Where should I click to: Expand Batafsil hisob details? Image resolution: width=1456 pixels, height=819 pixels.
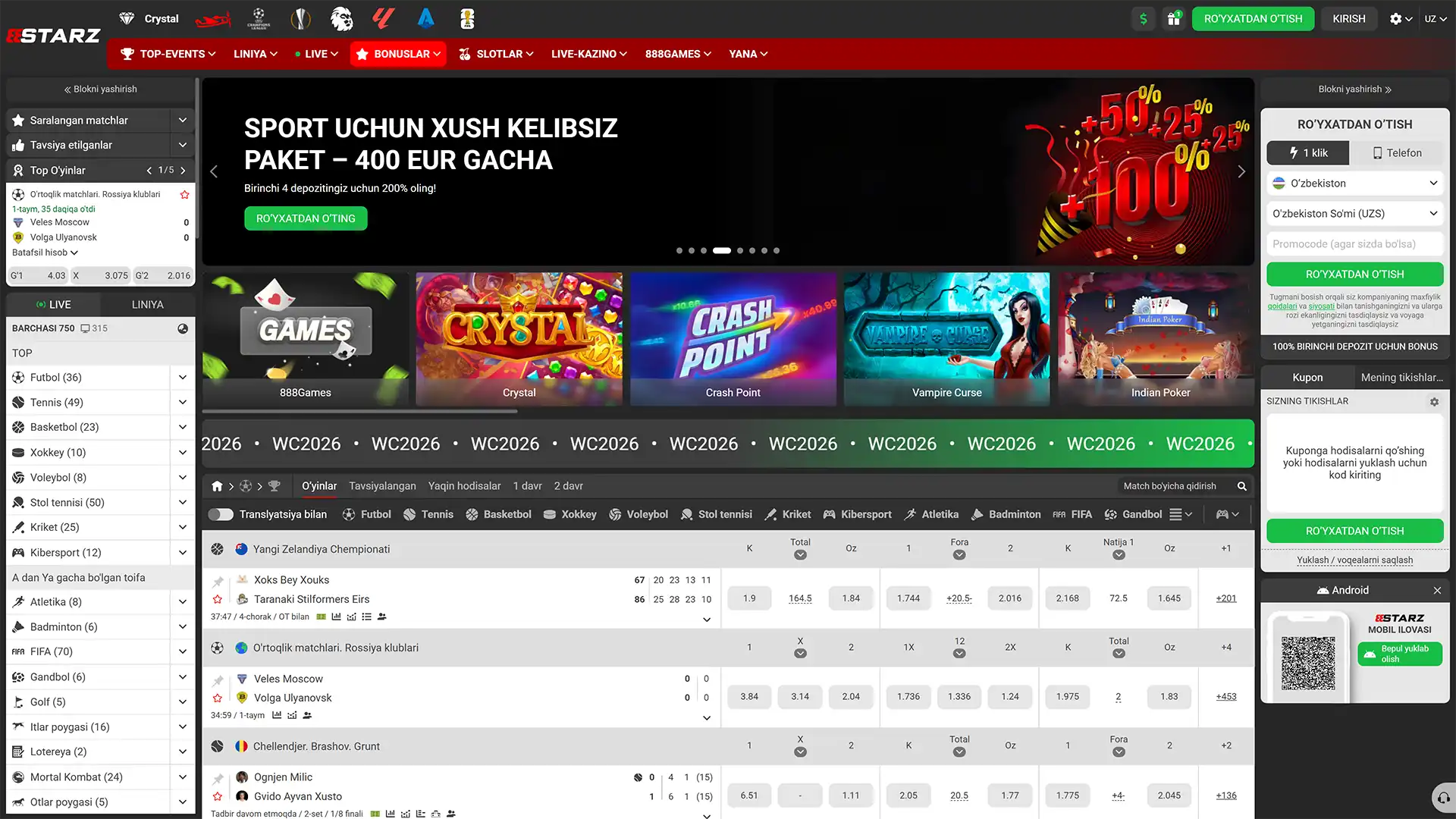pos(45,253)
